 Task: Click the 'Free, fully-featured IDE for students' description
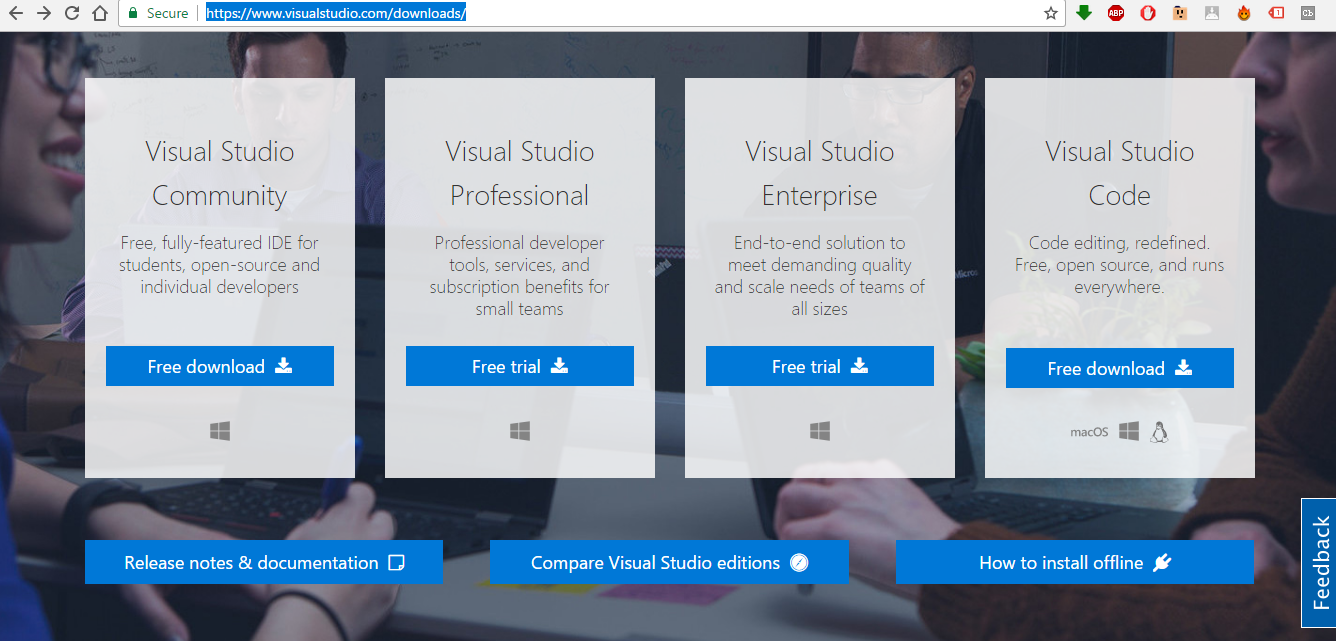tap(220, 265)
